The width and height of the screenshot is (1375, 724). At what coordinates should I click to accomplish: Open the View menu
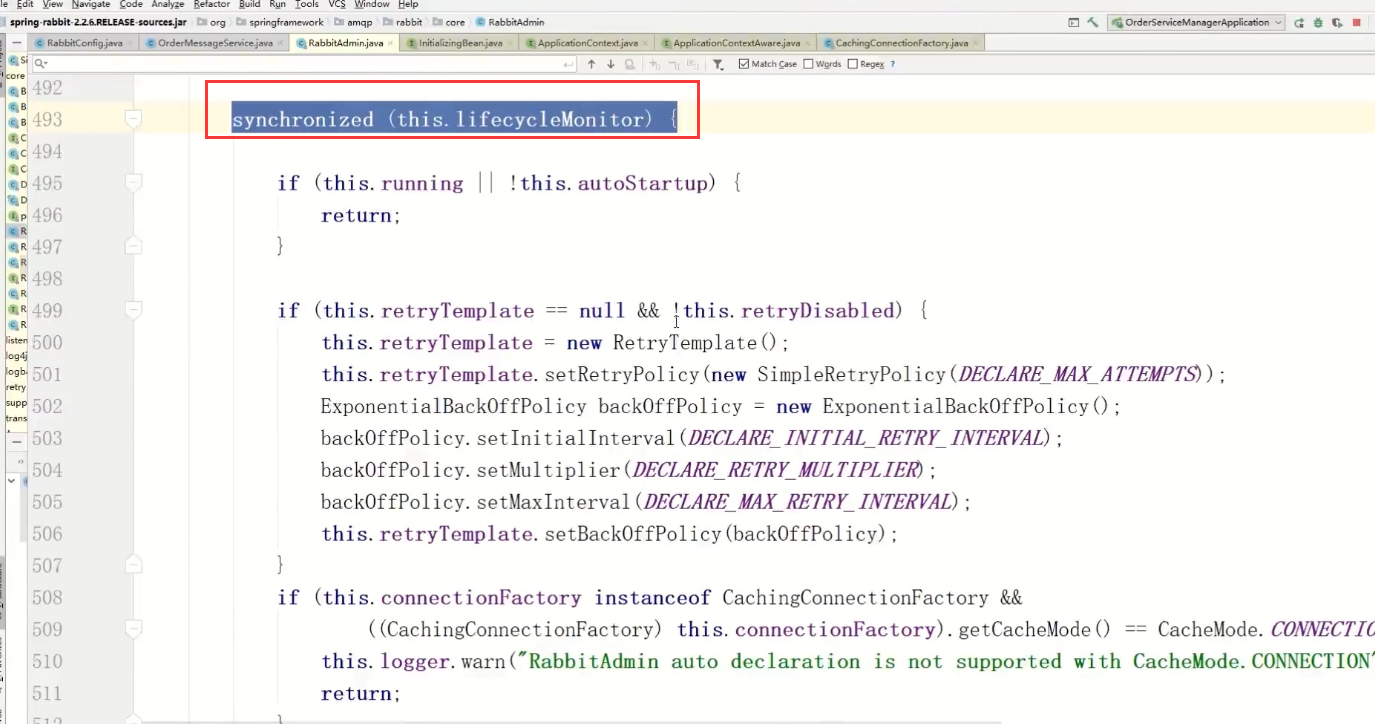(x=53, y=5)
